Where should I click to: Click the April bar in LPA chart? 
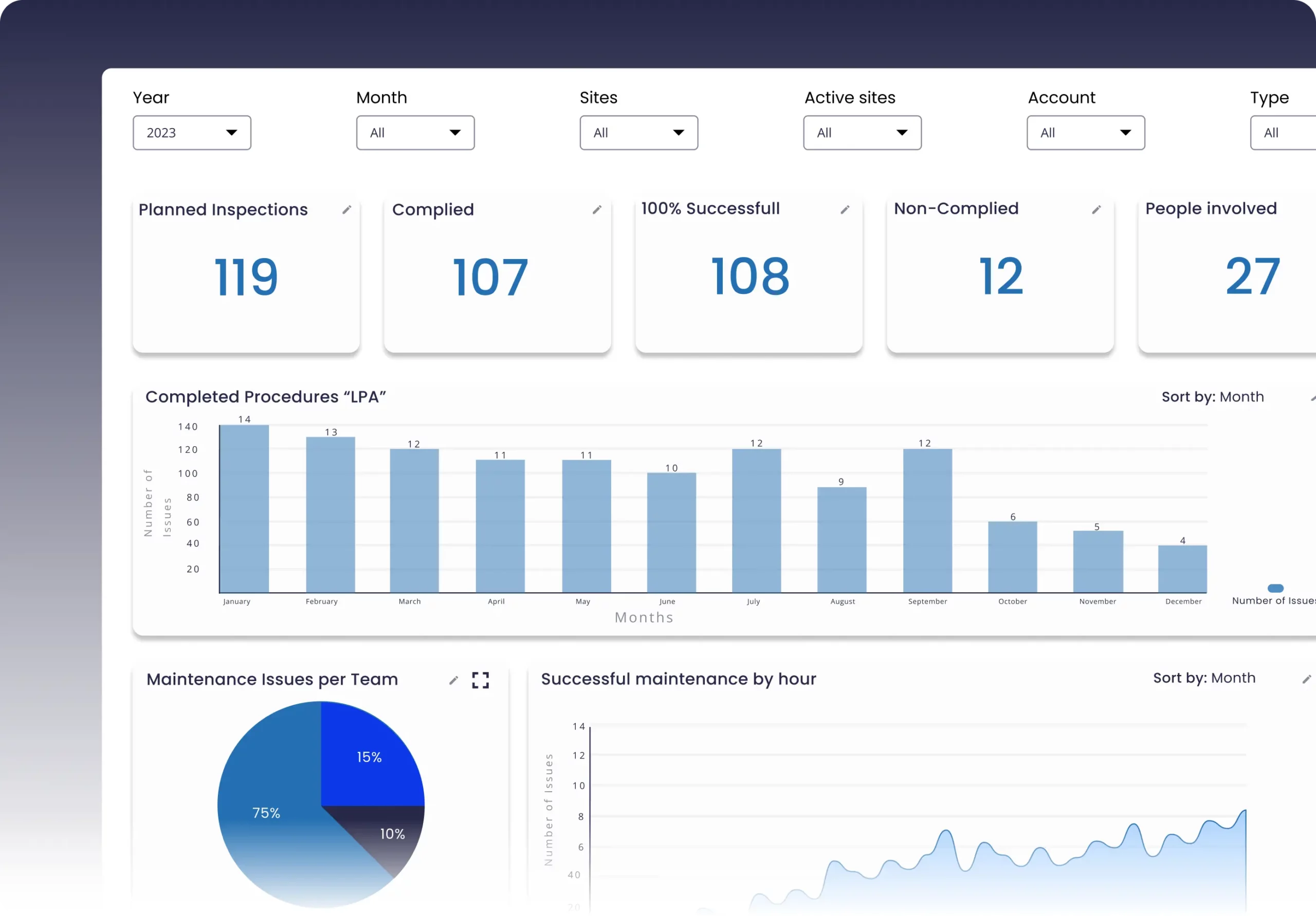[x=500, y=526]
